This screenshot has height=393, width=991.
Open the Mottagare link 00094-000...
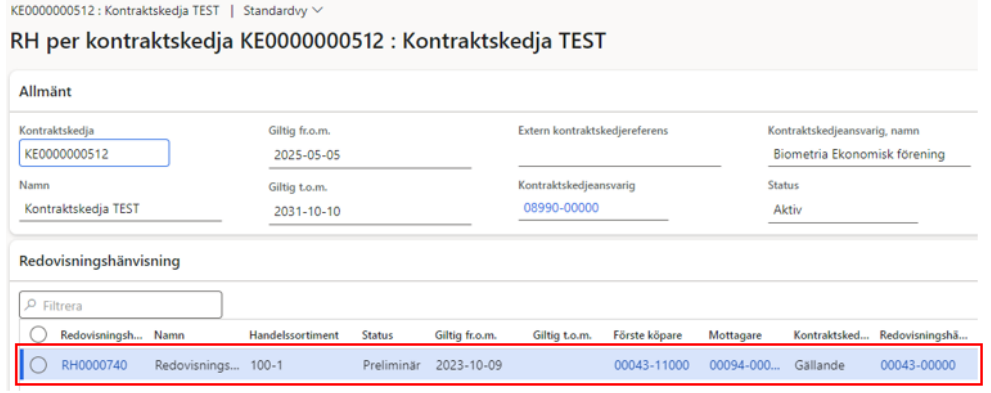[x=745, y=365]
